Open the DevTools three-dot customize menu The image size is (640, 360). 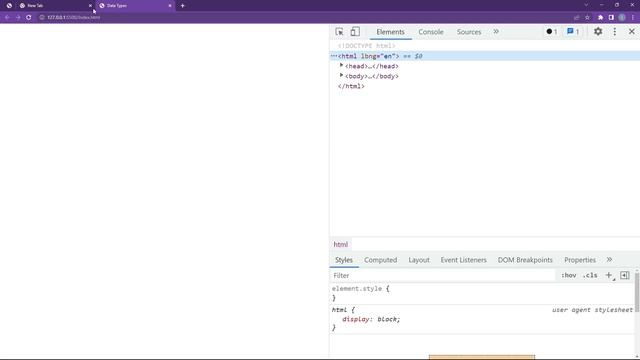coord(615,31)
